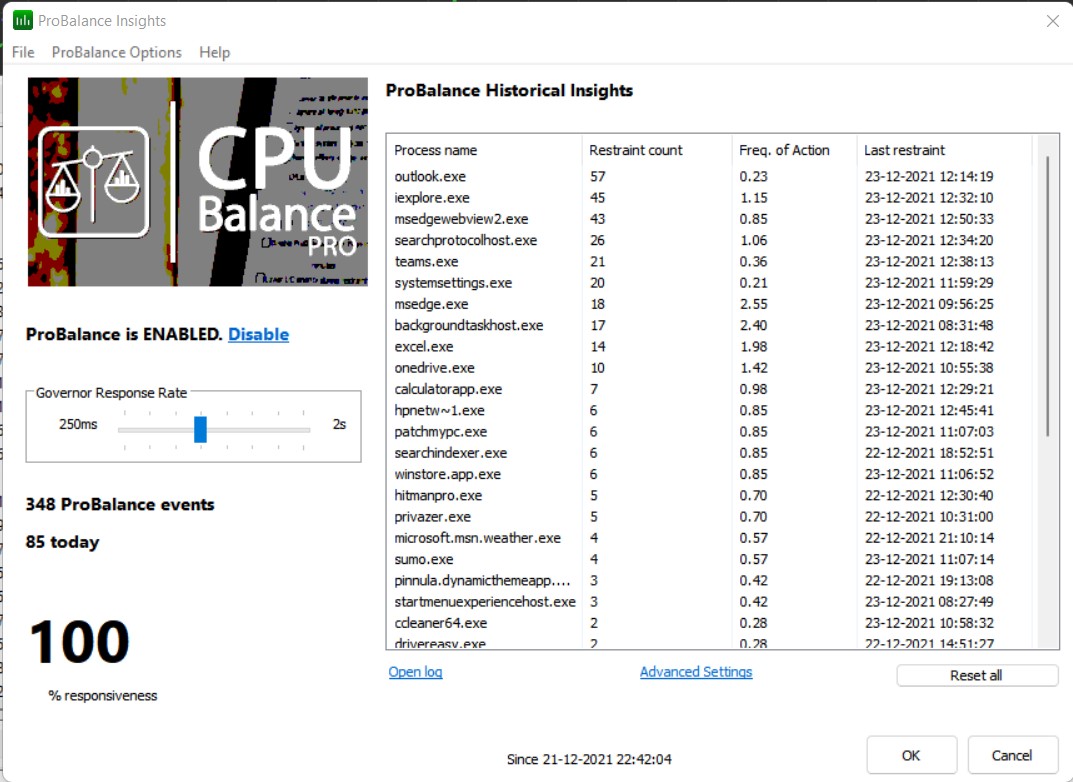Select the sumo.exe row
Screen dimensions: 1073x782
tap(709, 559)
